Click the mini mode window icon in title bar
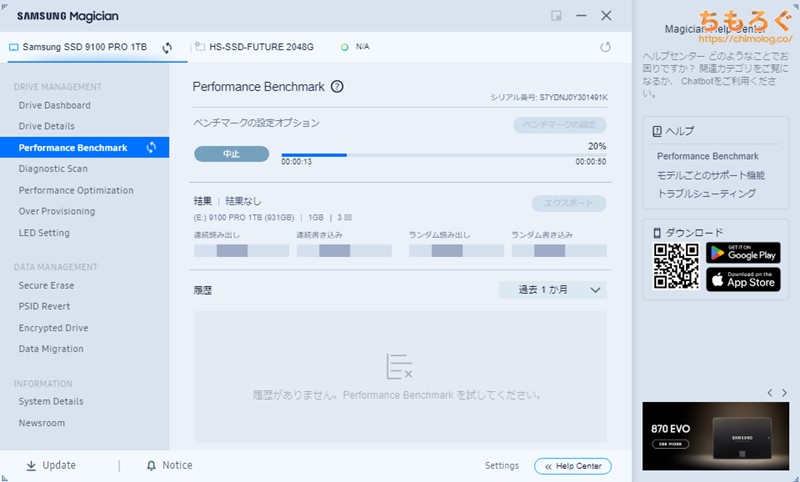Viewport: 800px width, 482px height. [x=556, y=16]
